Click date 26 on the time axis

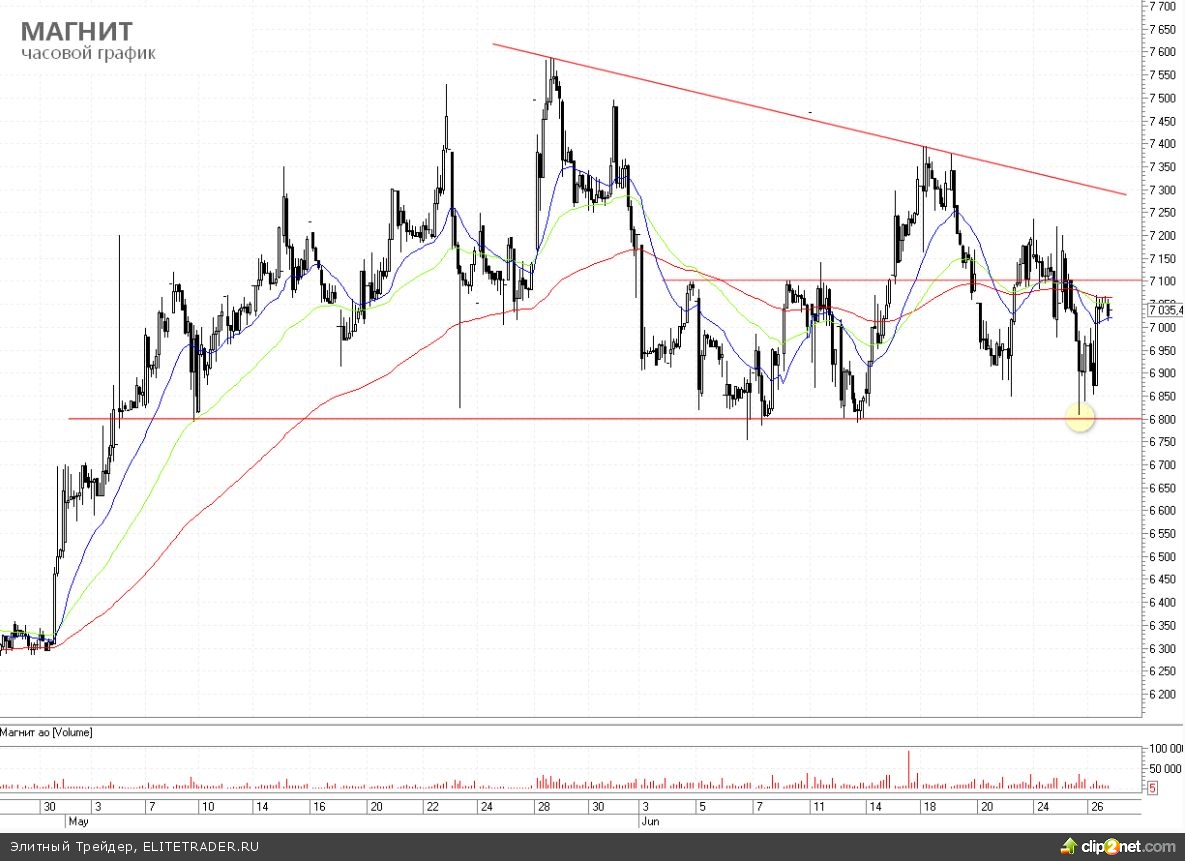(1096, 806)
